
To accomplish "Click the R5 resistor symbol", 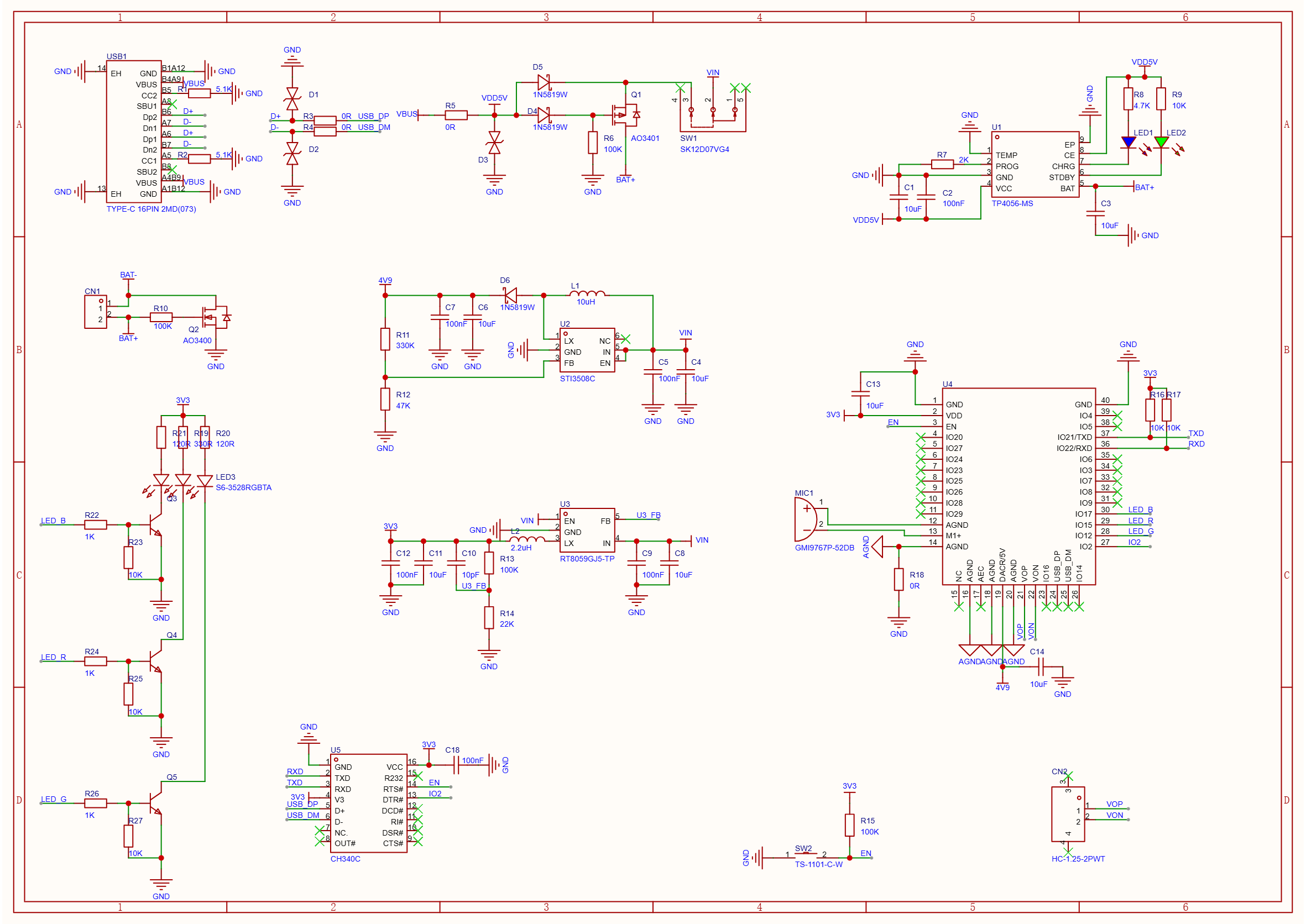I will tap(456, 115).
